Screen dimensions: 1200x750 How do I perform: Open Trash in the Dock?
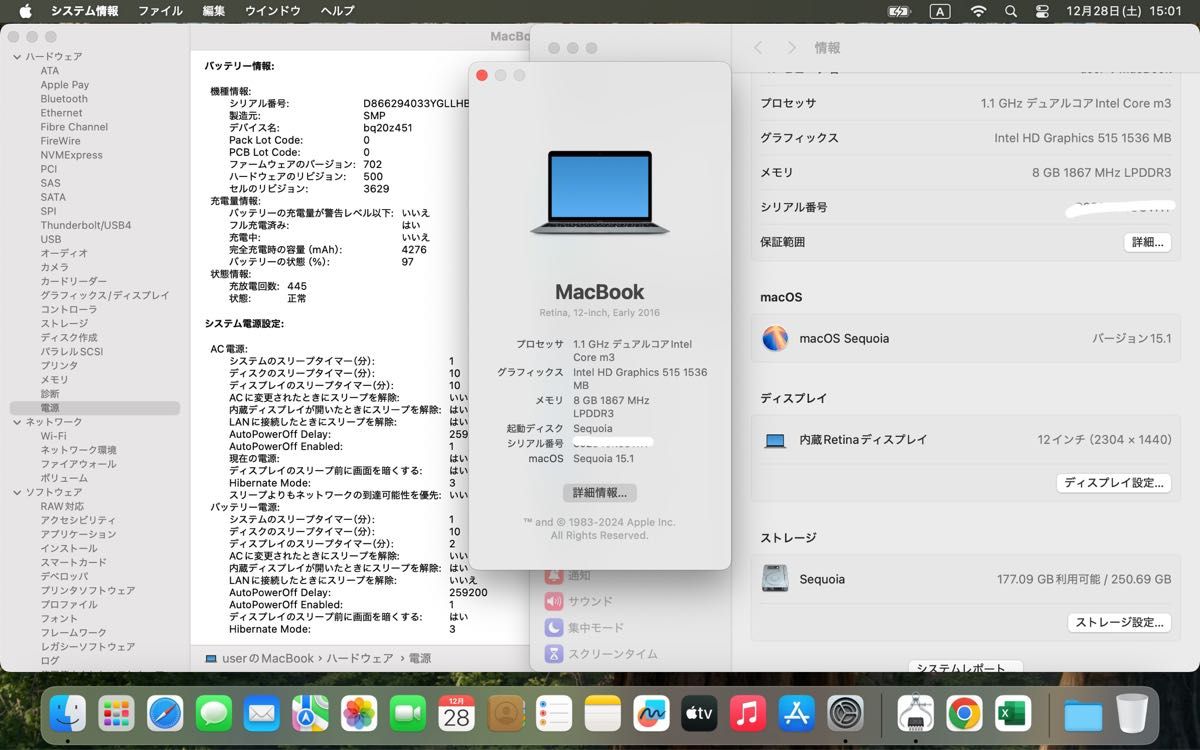pos(1132,713)
